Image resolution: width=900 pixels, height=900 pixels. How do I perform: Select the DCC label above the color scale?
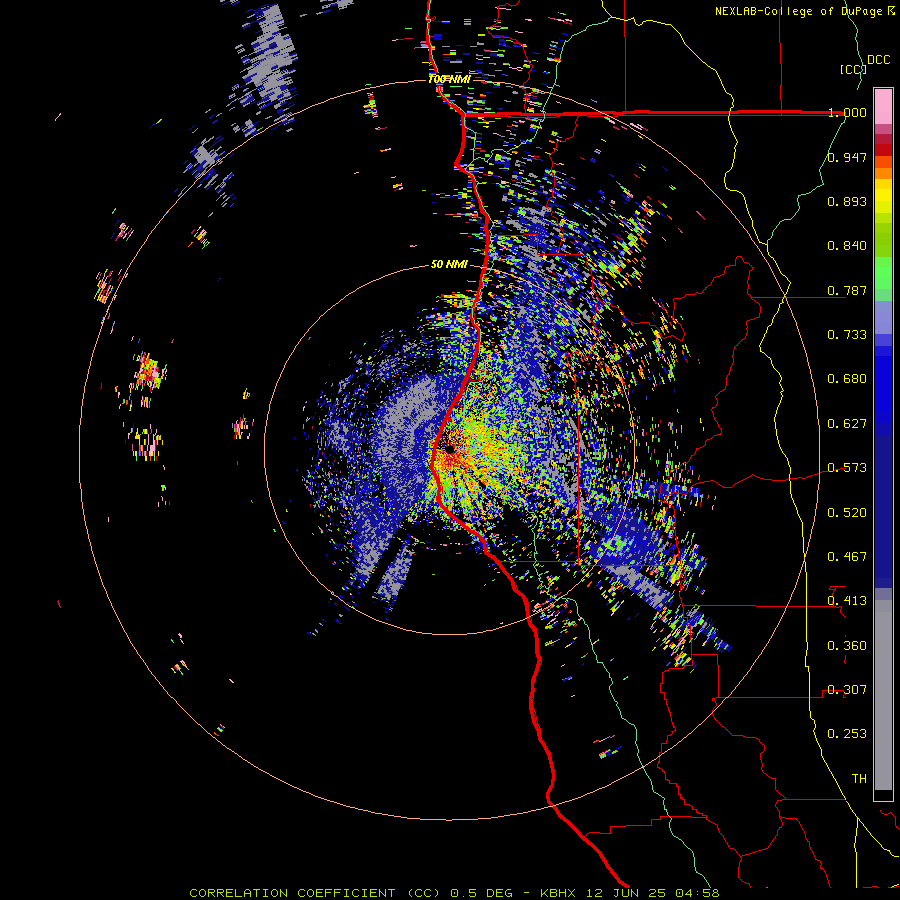coord(878,60)
